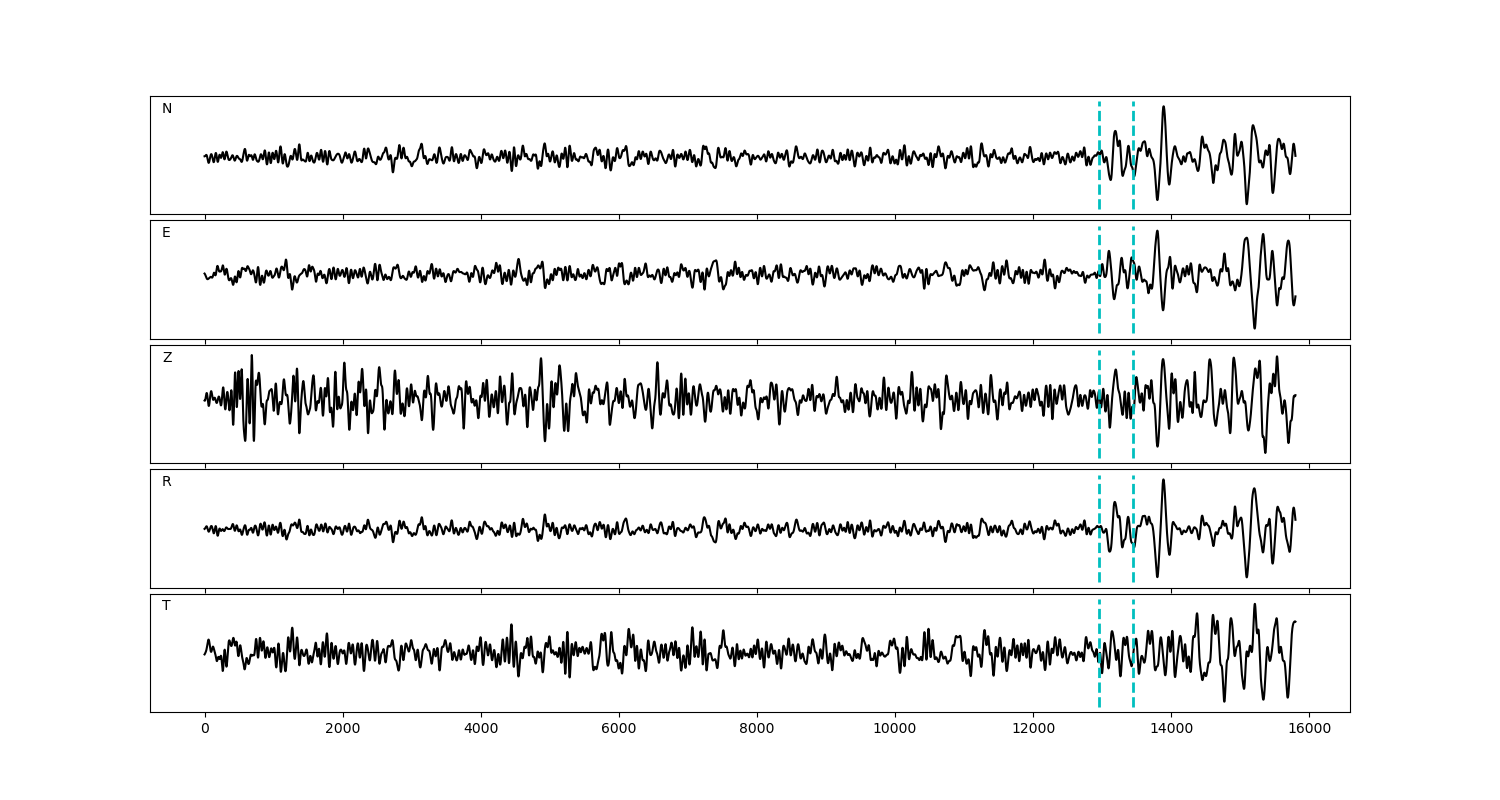Click the R component panel label

[x=167, y=482]
